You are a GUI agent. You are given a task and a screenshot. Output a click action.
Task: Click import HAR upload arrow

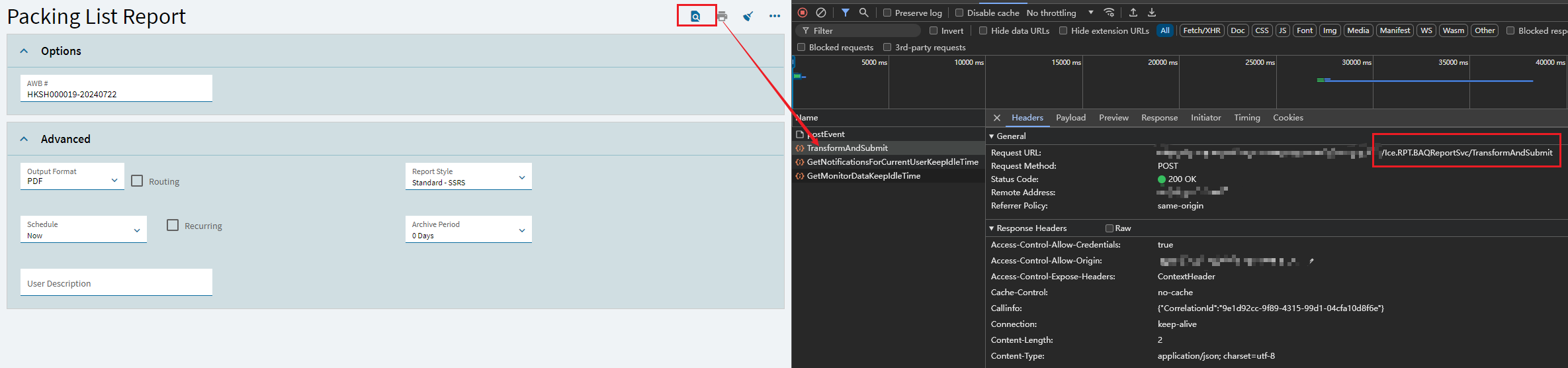coord(1133,13)
